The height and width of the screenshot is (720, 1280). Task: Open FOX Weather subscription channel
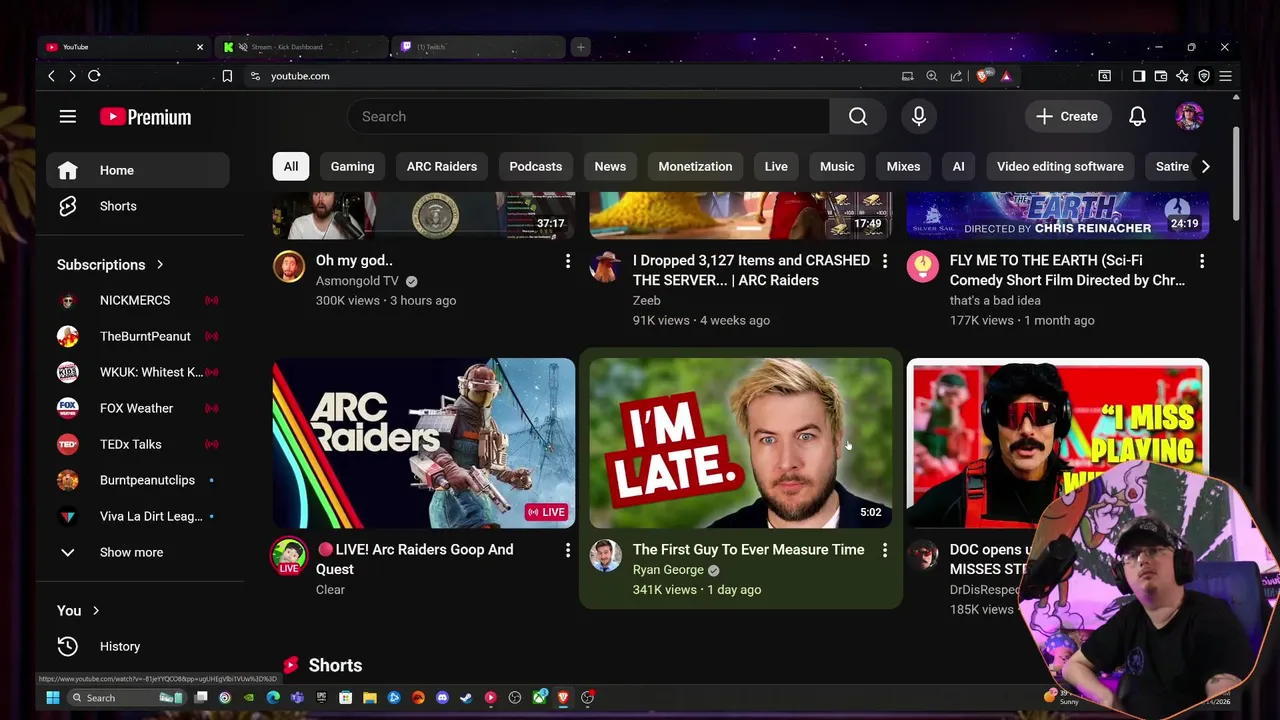[x=137, y=408]
